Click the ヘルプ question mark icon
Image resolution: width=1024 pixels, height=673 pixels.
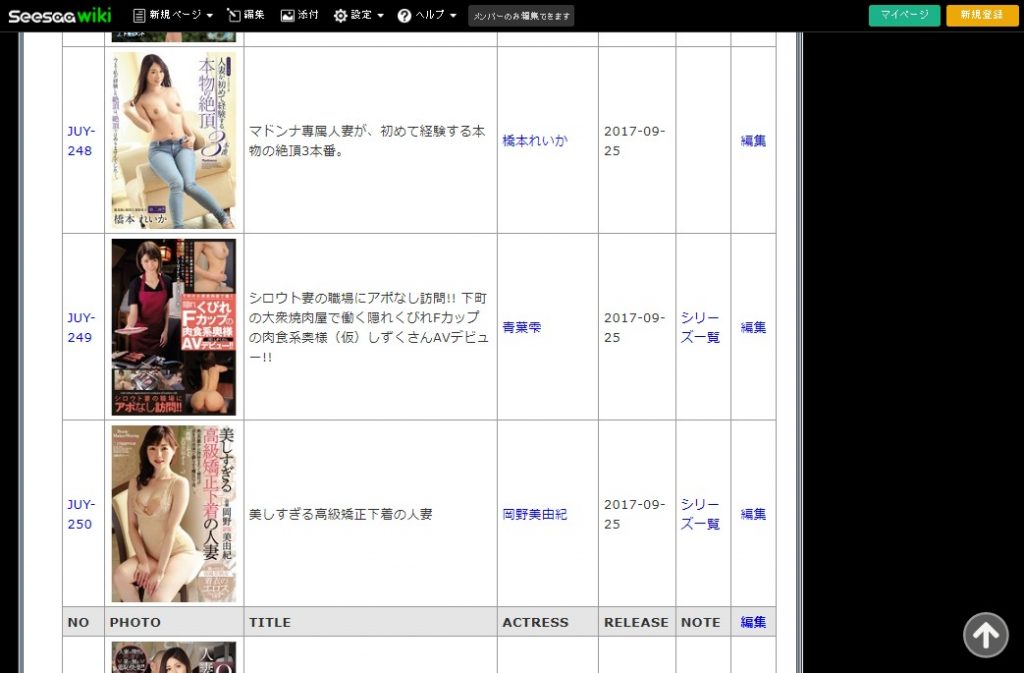(404, 15)
